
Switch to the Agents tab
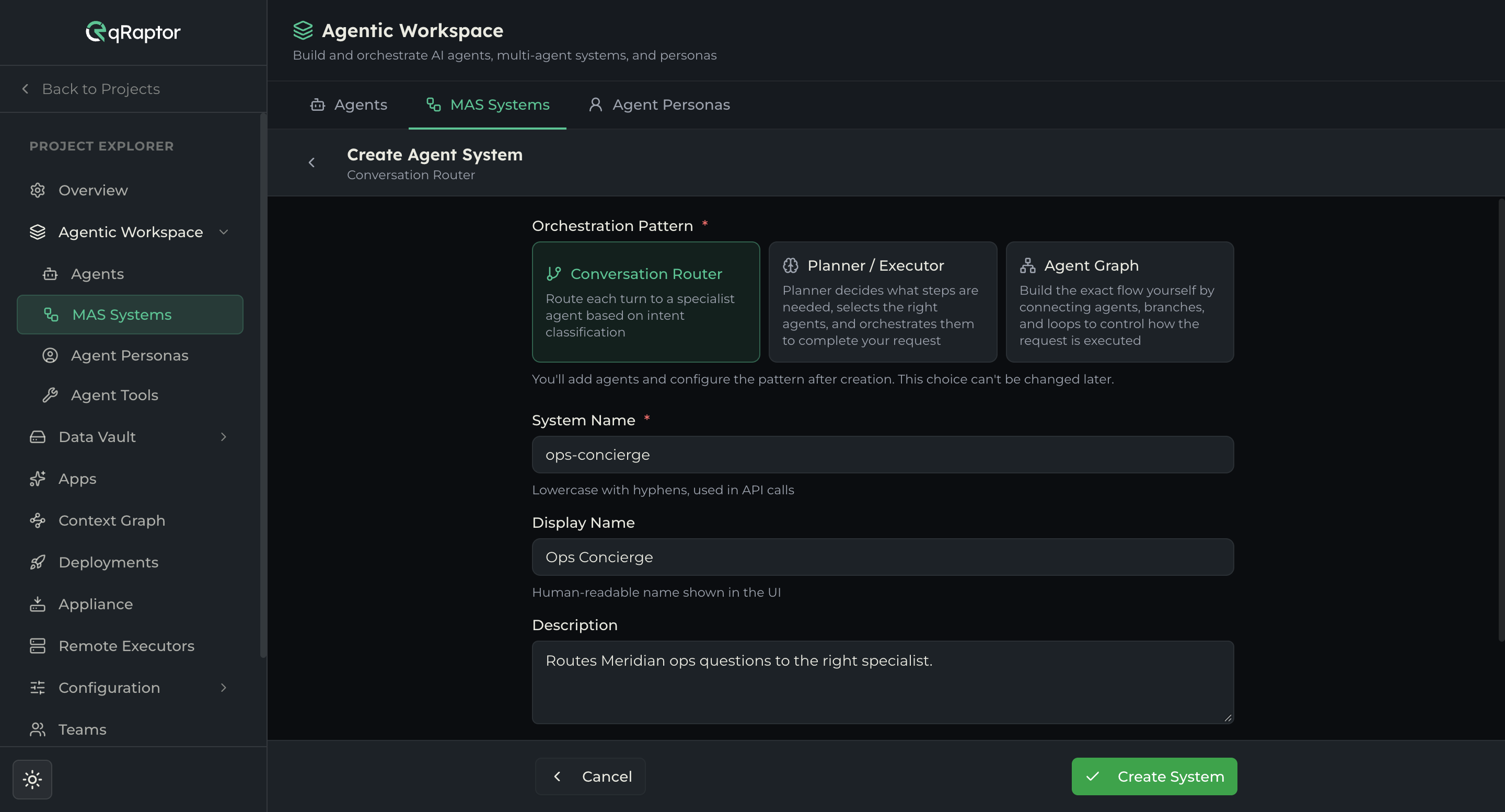[x=348, y=105]
